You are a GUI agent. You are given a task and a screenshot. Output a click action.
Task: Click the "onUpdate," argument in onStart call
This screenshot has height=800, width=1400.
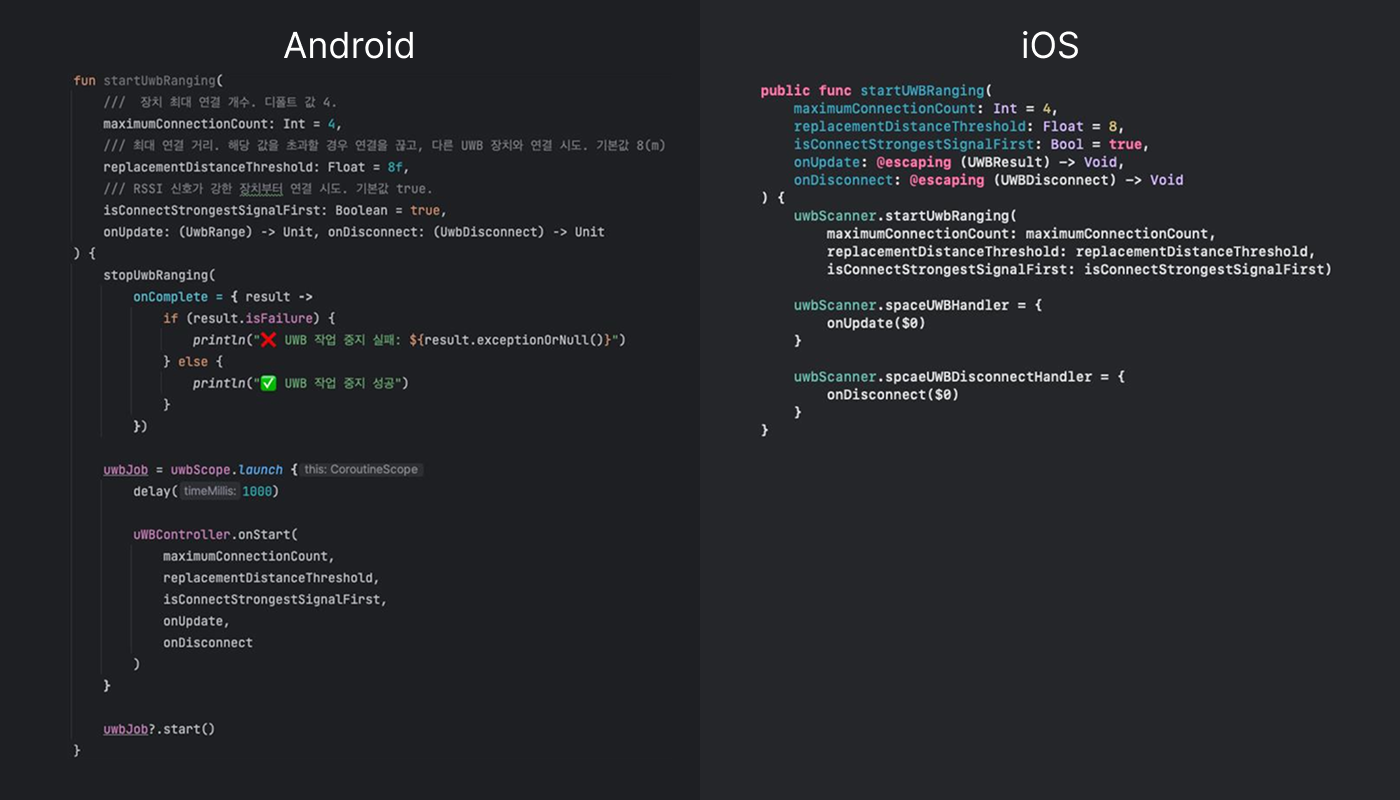click(x=196, y=621)
